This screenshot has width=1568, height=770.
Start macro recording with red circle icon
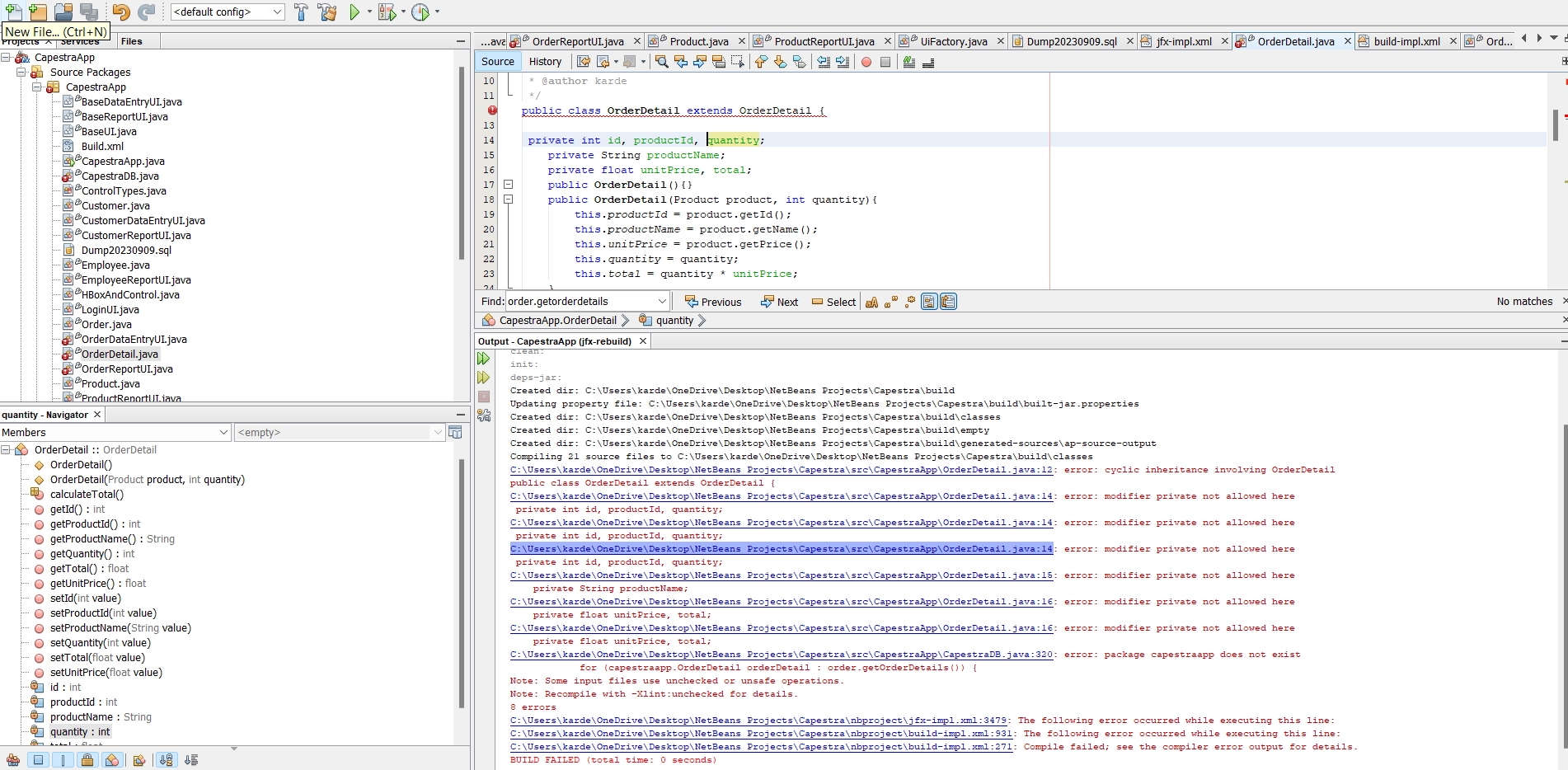pyautogui.click(x=866, y=62)
